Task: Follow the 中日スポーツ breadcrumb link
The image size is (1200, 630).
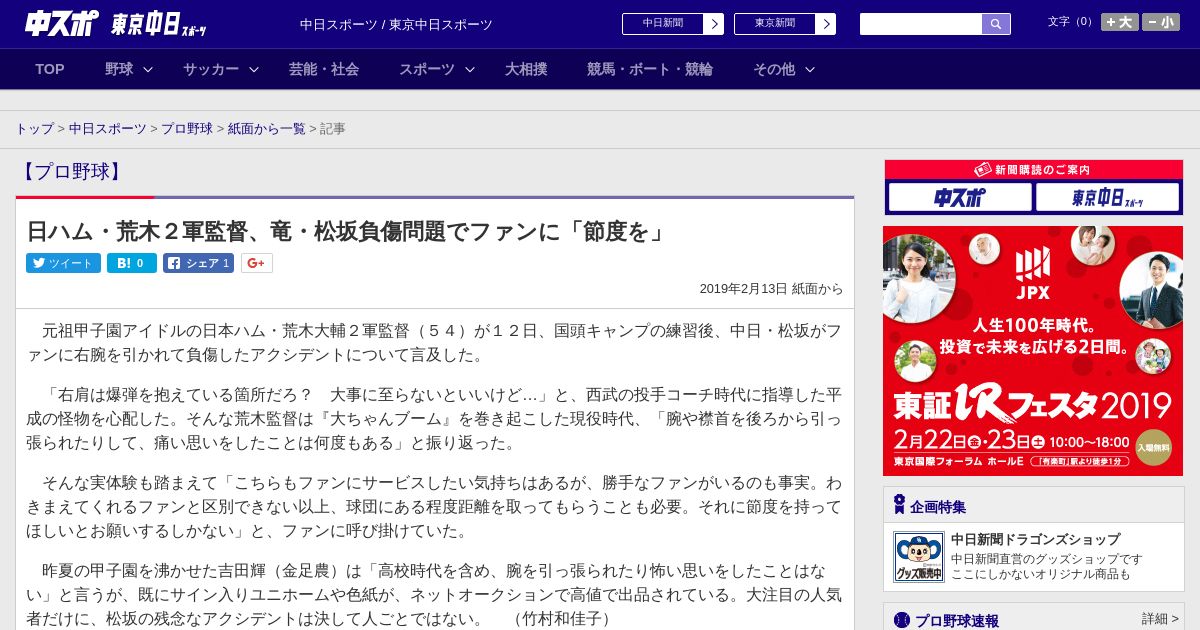Action: 107,129
